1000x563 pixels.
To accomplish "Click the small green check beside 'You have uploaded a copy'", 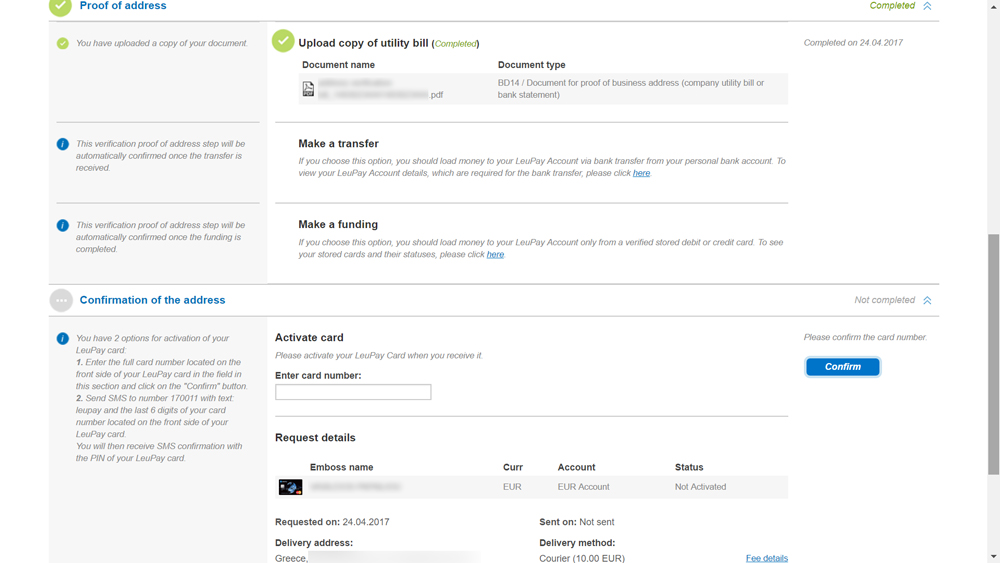I will pos(62,43).
